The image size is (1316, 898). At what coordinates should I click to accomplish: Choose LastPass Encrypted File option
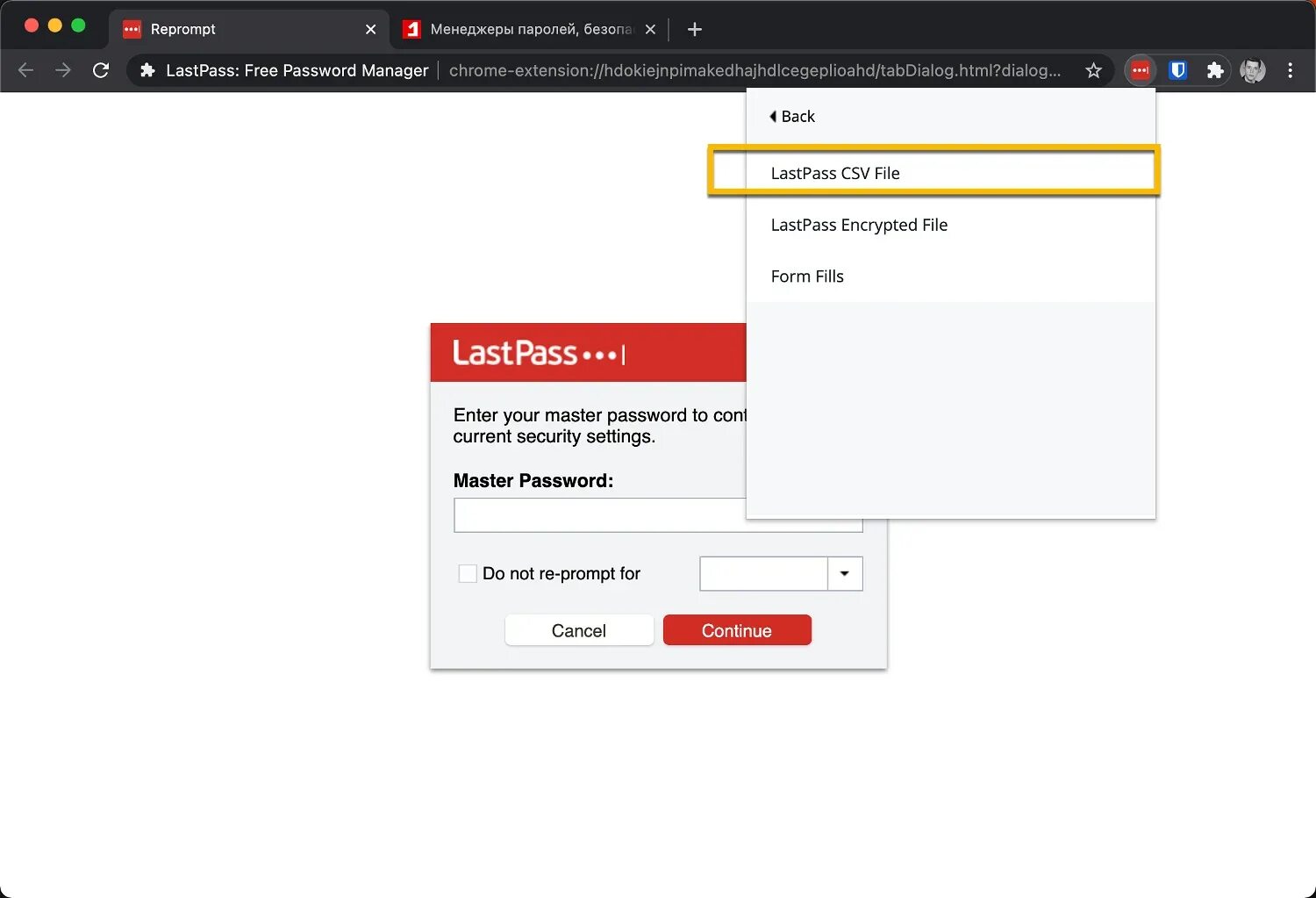pyautogui.click(x=951, y=225)
